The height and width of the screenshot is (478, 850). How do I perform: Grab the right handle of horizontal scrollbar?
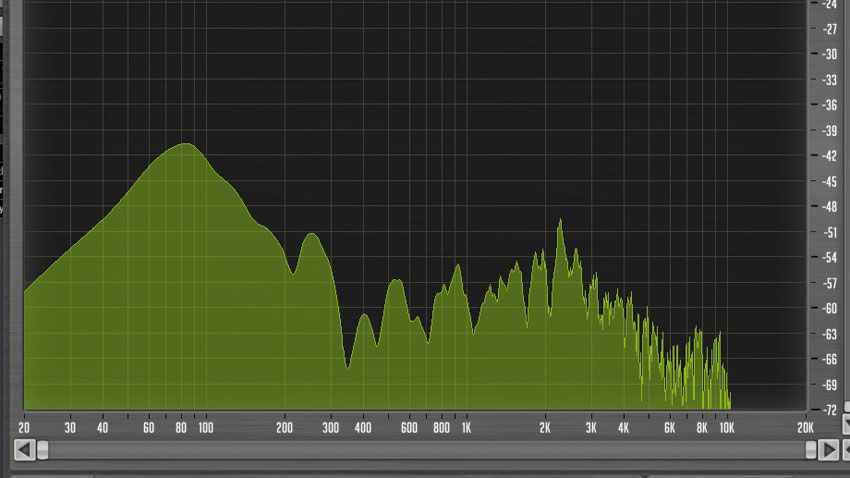click(810, 450)
